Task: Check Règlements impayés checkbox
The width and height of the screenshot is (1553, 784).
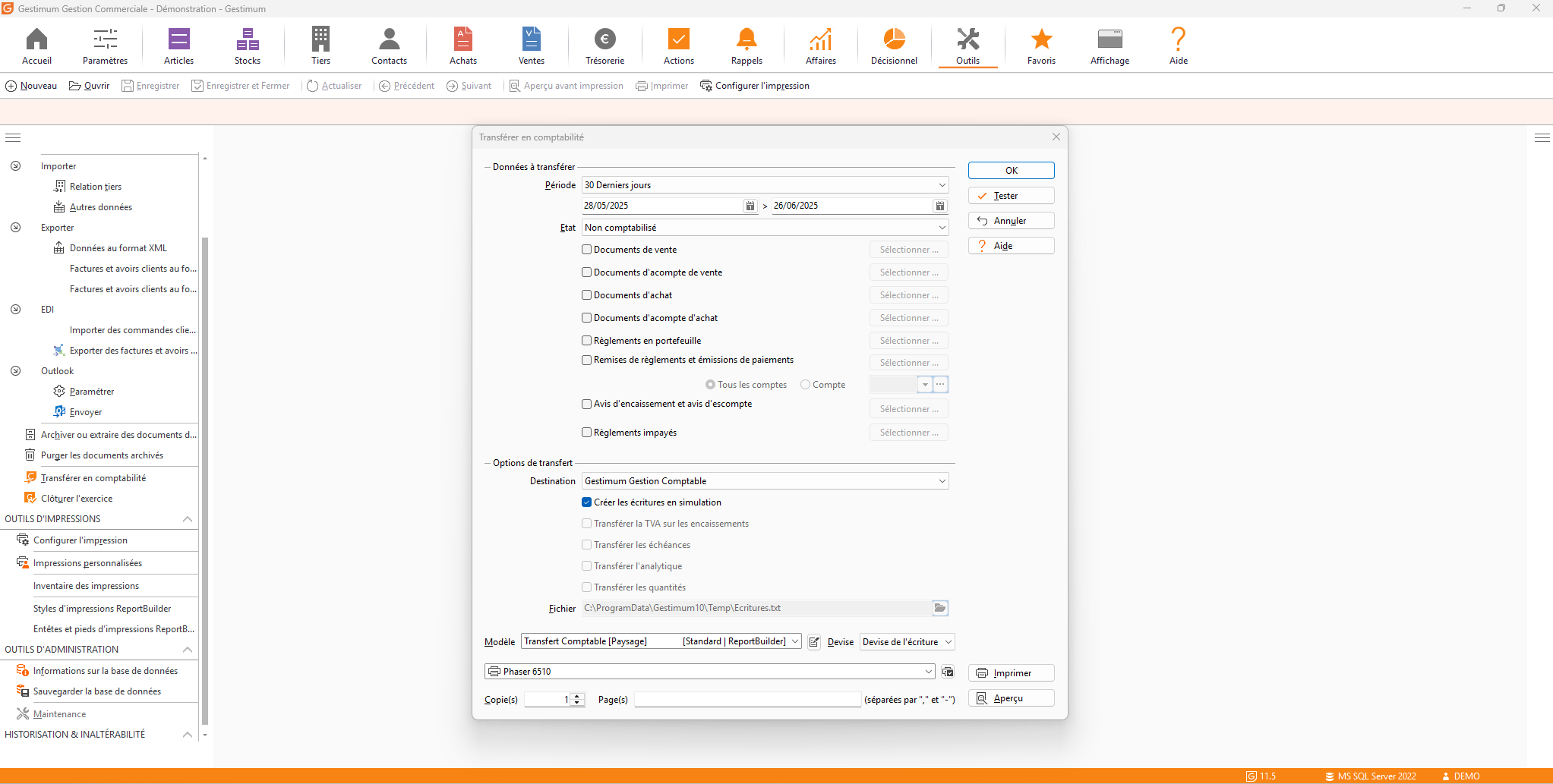Action: pos(586,433)
